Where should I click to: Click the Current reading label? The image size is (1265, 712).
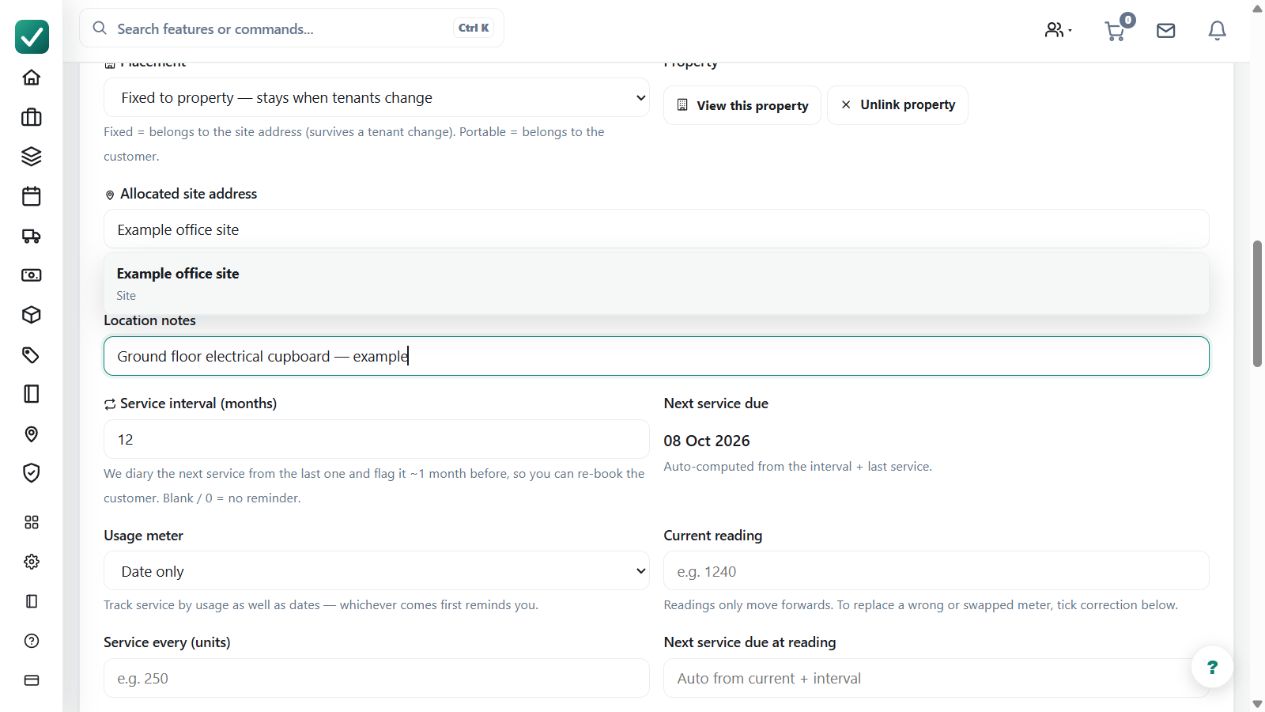coord(713,536)
